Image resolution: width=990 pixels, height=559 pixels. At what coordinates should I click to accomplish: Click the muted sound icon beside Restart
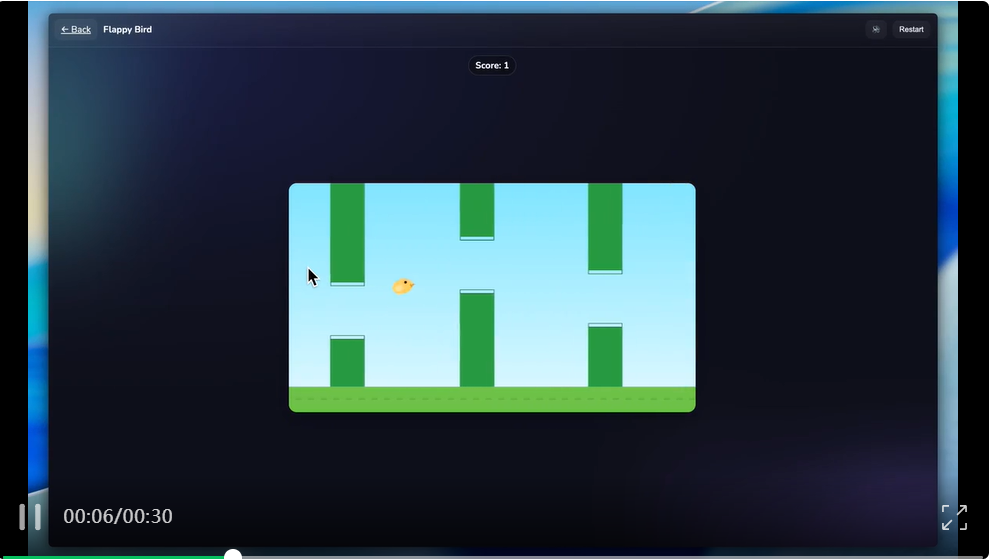876,30
